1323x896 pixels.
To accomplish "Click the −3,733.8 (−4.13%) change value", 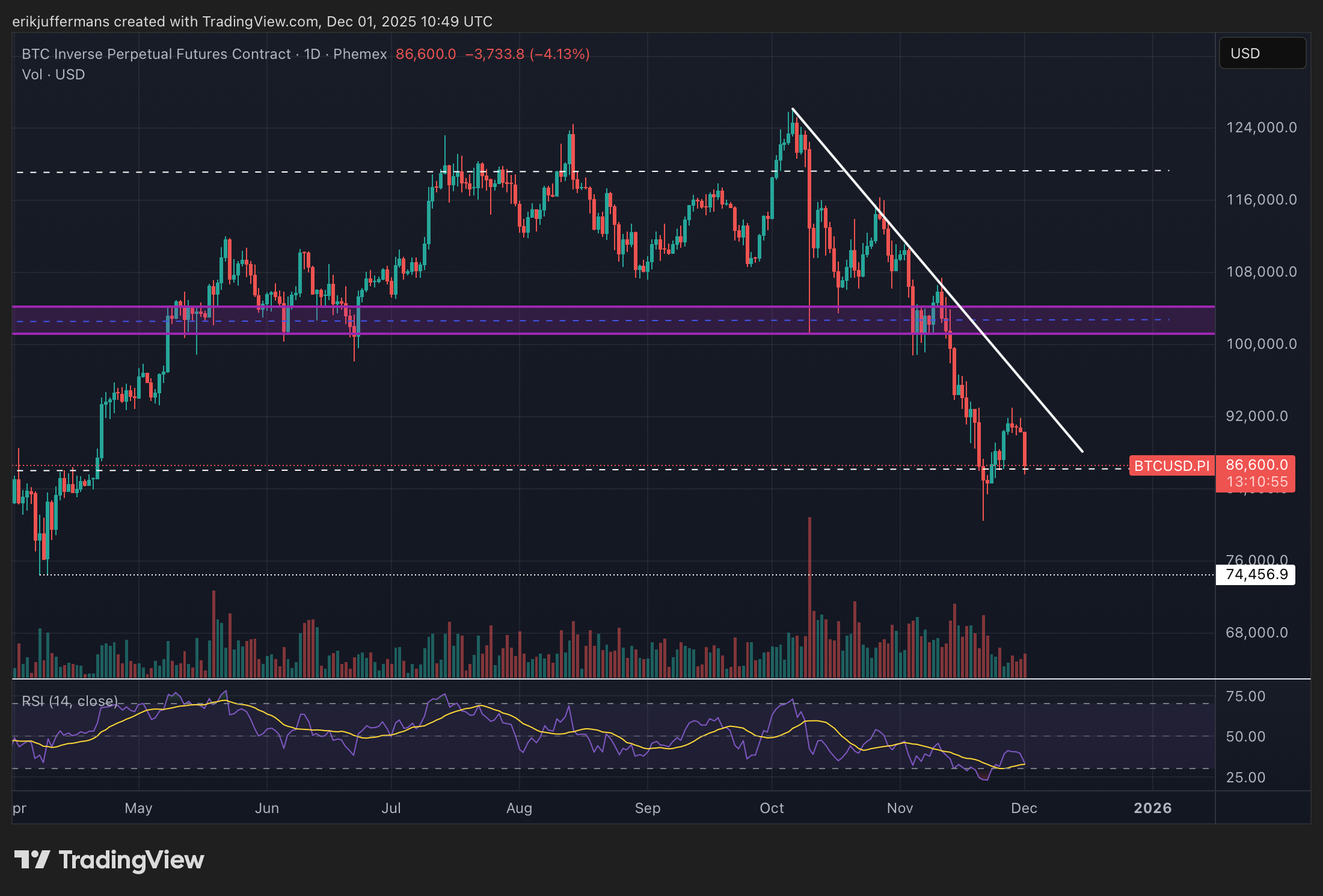I will click(527, 54).
